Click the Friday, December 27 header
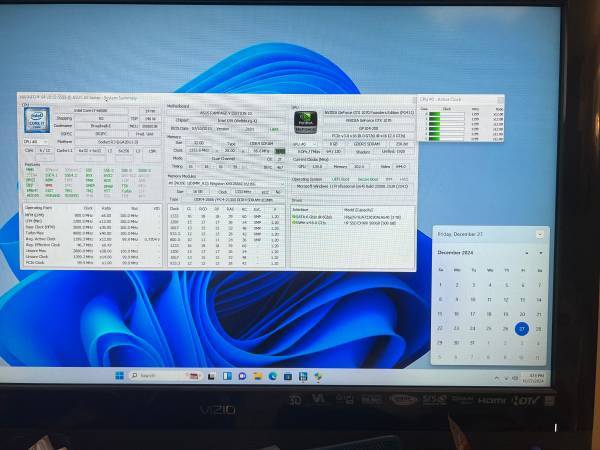The image size is (600, 450). [460, 234]
